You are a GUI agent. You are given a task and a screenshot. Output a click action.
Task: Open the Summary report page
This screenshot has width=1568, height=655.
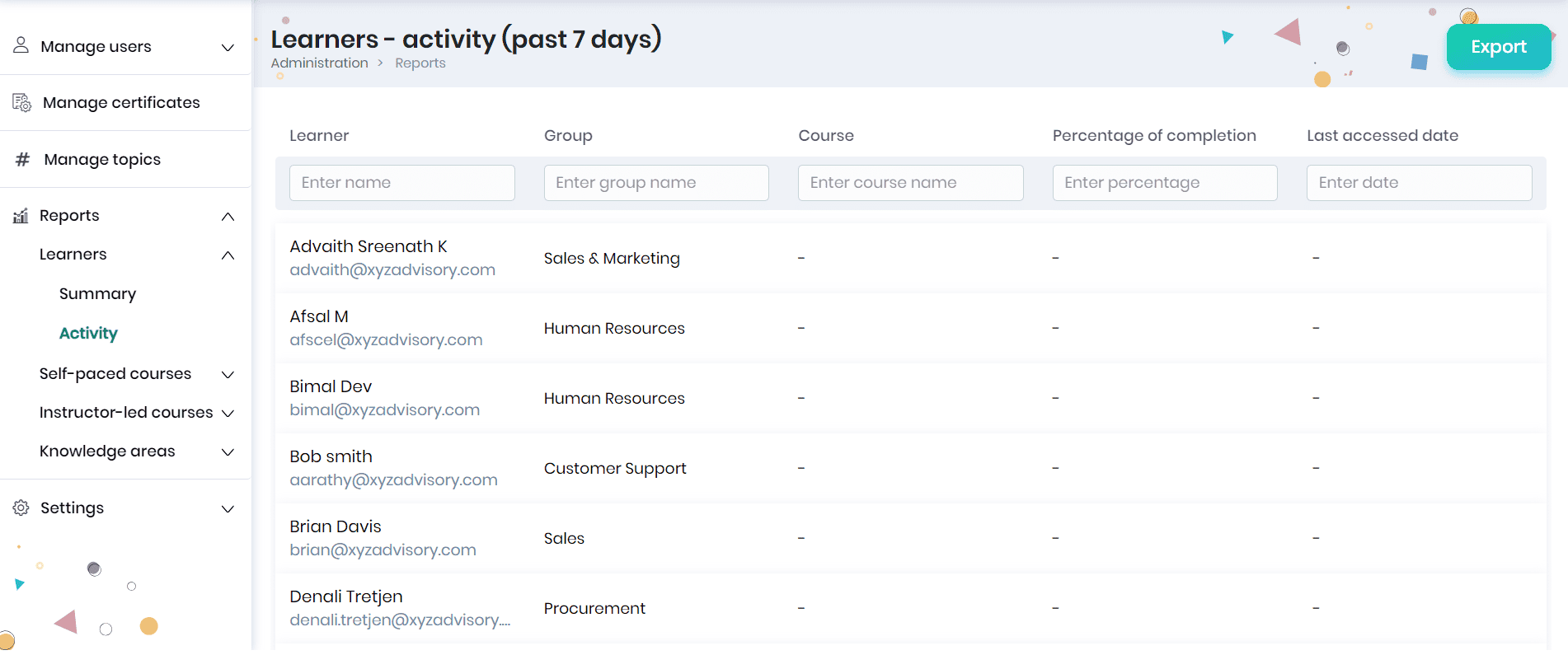coord(97,294)
